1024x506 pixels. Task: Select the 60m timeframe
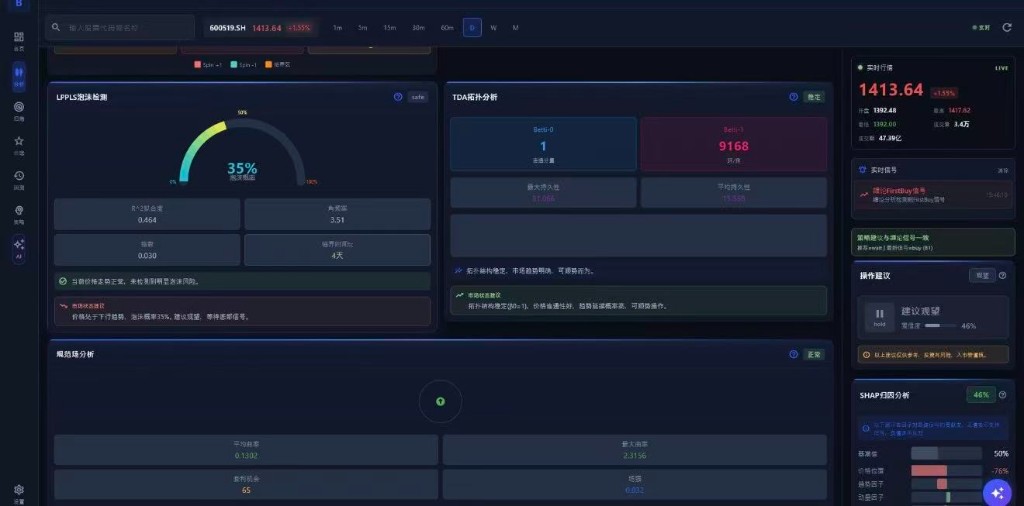[447, 27]
